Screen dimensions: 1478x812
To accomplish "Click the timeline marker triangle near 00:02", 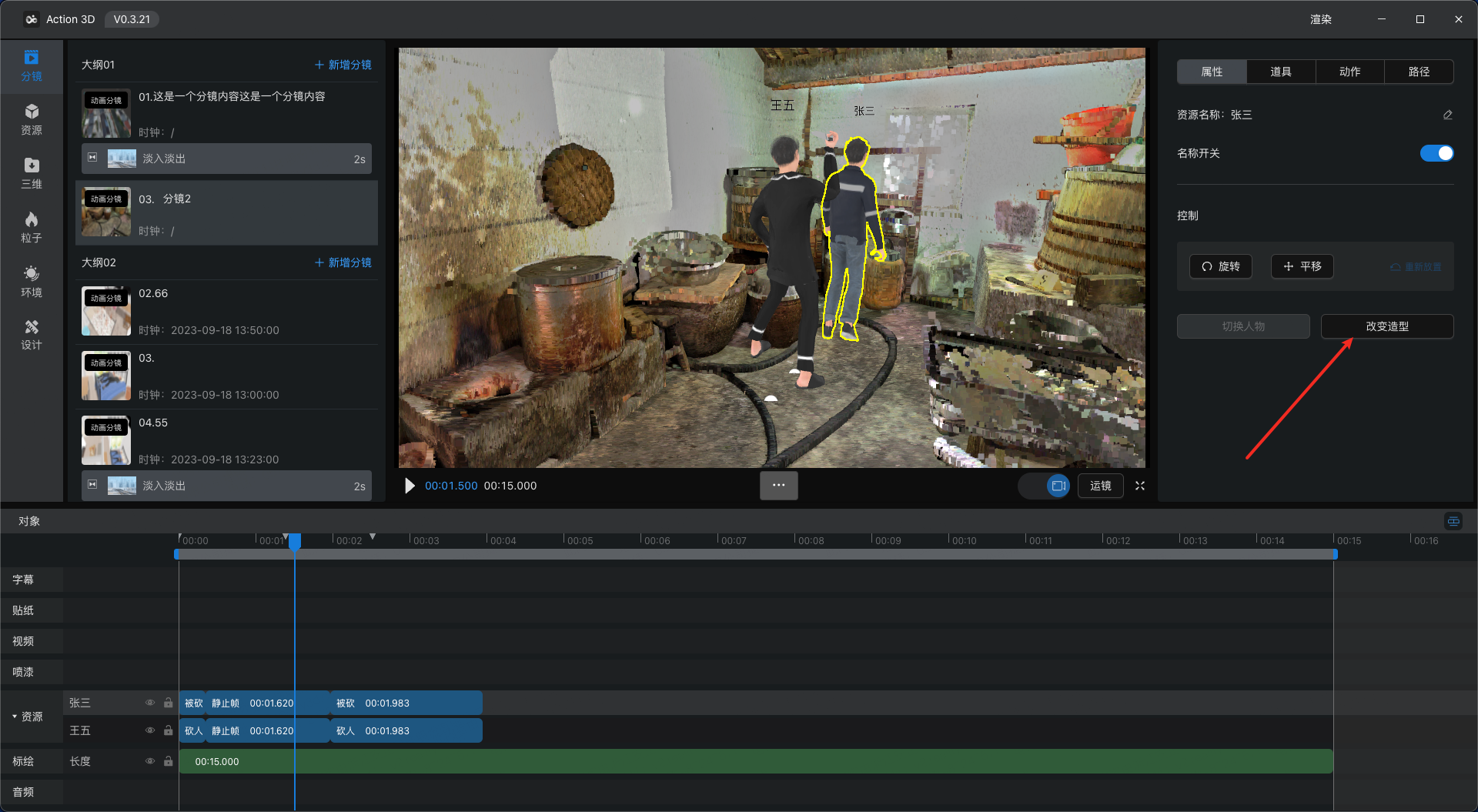I will (373, 536).
